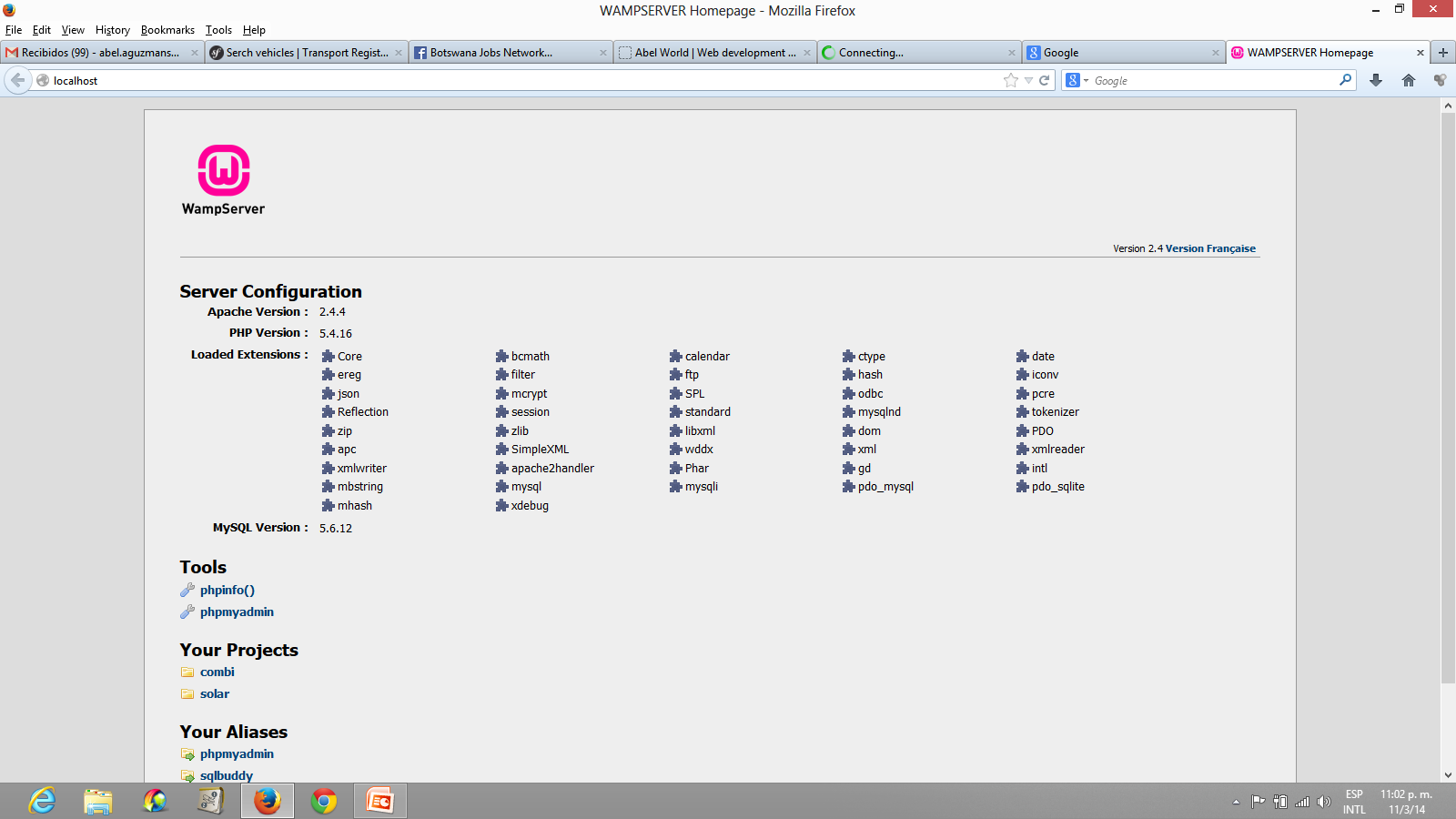Click the Firefox menu-bar app icon
The width and height of the screenshot is (1456, 819).
pos(9,10)
